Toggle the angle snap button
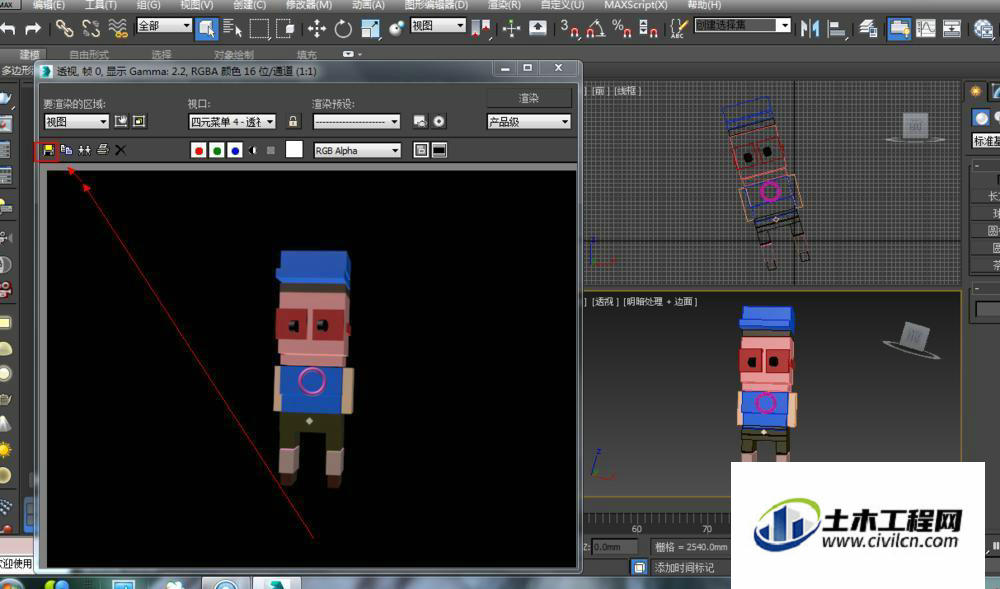Screen dimensions: 1000x589 [x=596, y=29]
